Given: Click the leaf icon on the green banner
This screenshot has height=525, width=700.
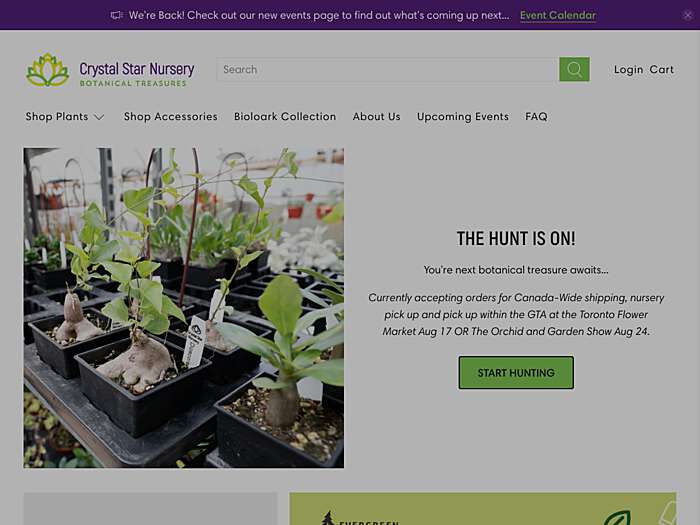Looking at the screenshot, I should point(617,518).
